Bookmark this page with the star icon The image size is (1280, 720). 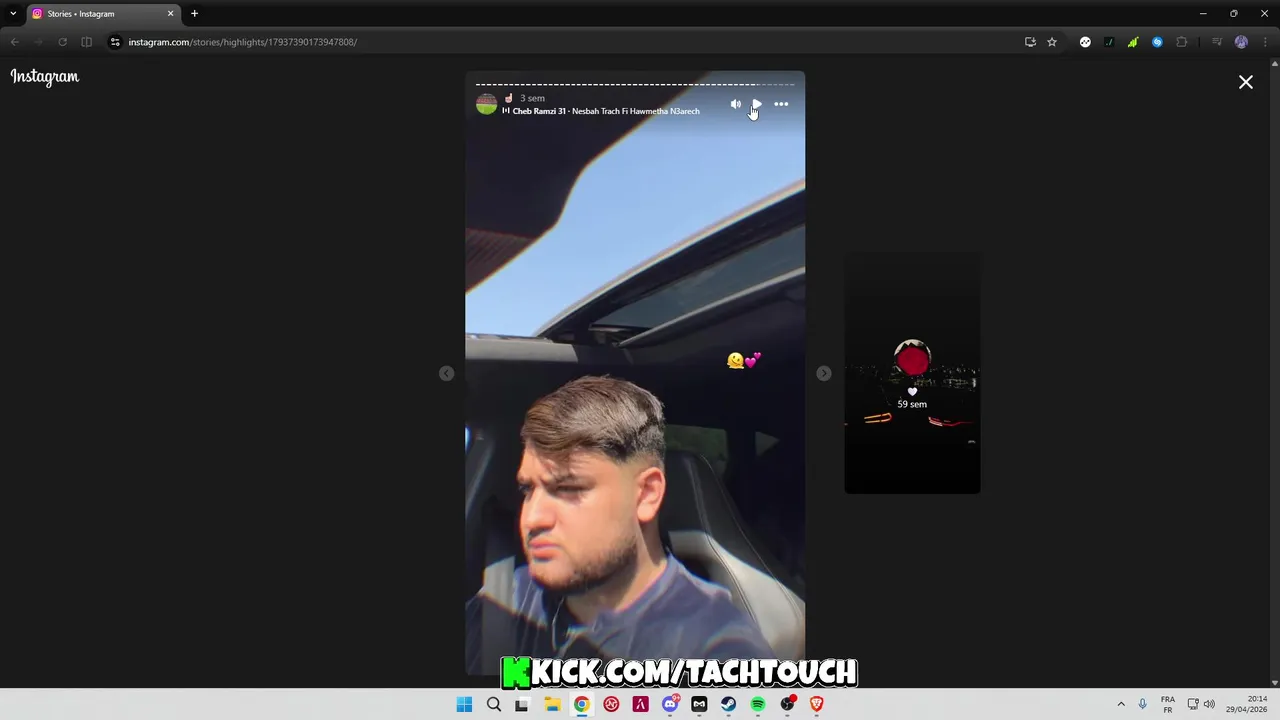(1052, 42)
